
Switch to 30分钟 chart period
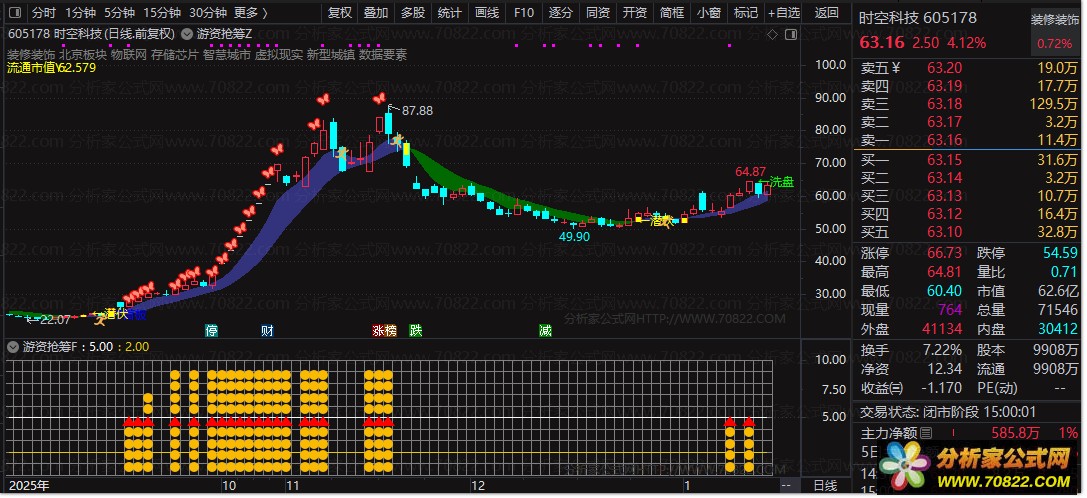208,12
